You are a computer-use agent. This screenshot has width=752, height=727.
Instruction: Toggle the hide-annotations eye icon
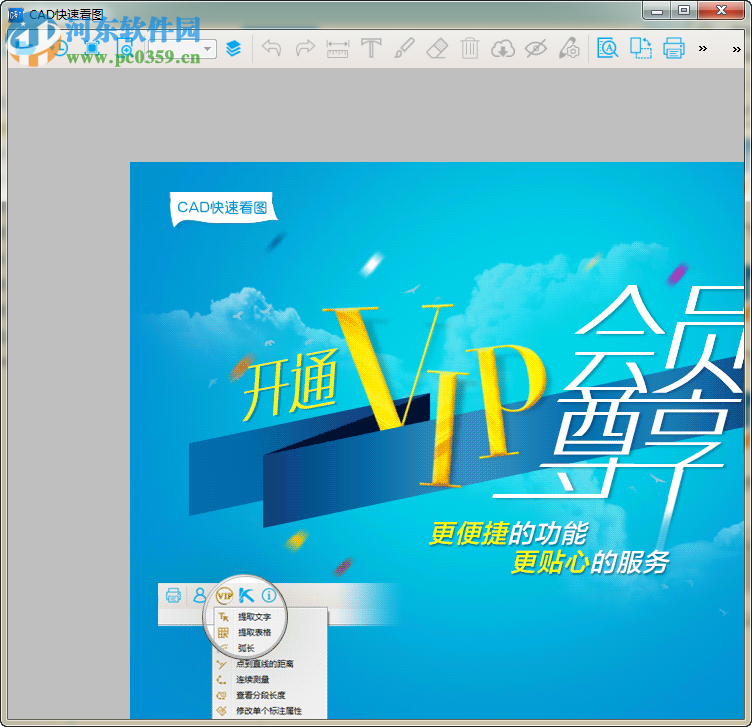[536, 48]
